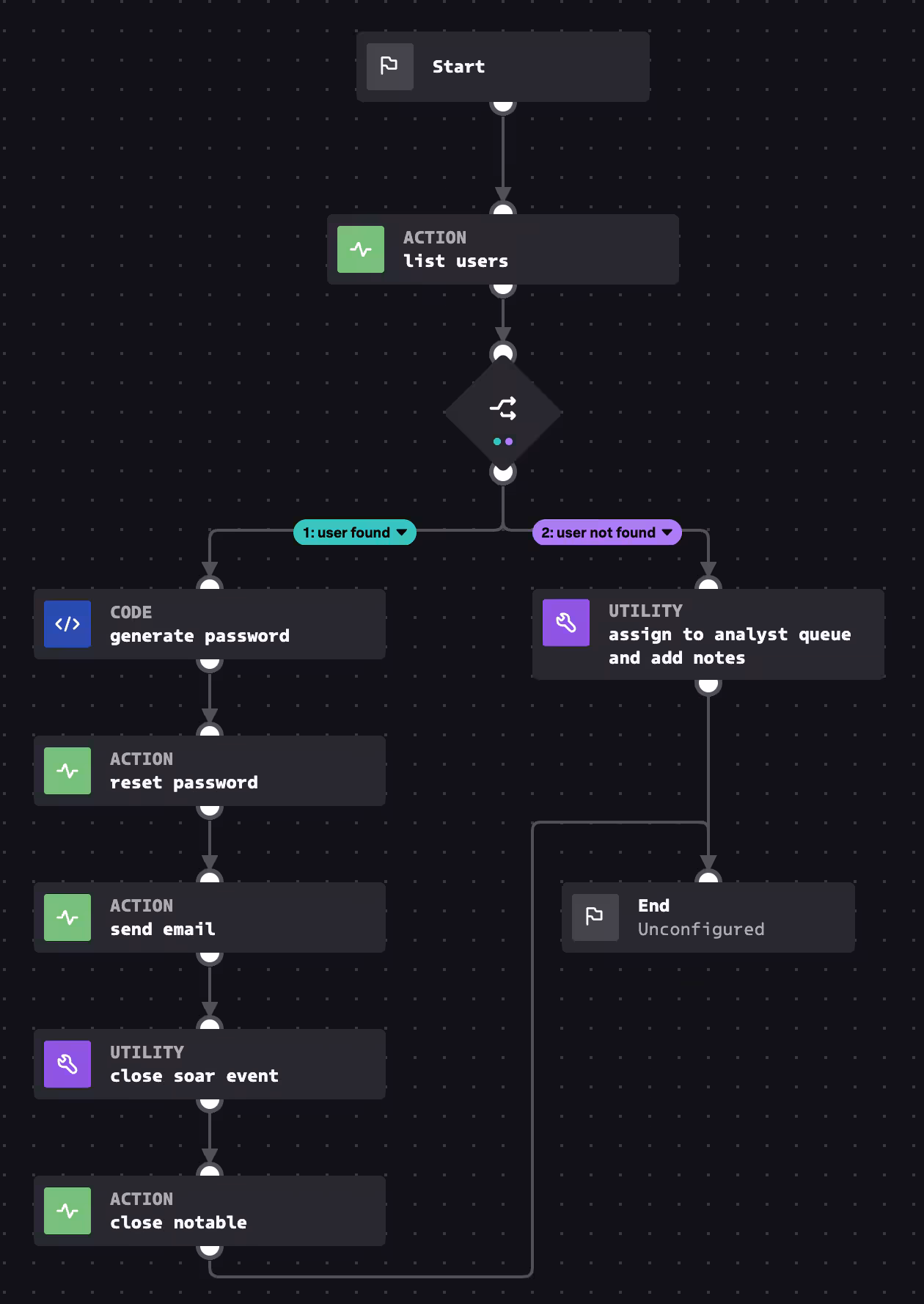924x1304 pixels.
Task: Click the decision block shuffle icon
Action: click(503, 409)
